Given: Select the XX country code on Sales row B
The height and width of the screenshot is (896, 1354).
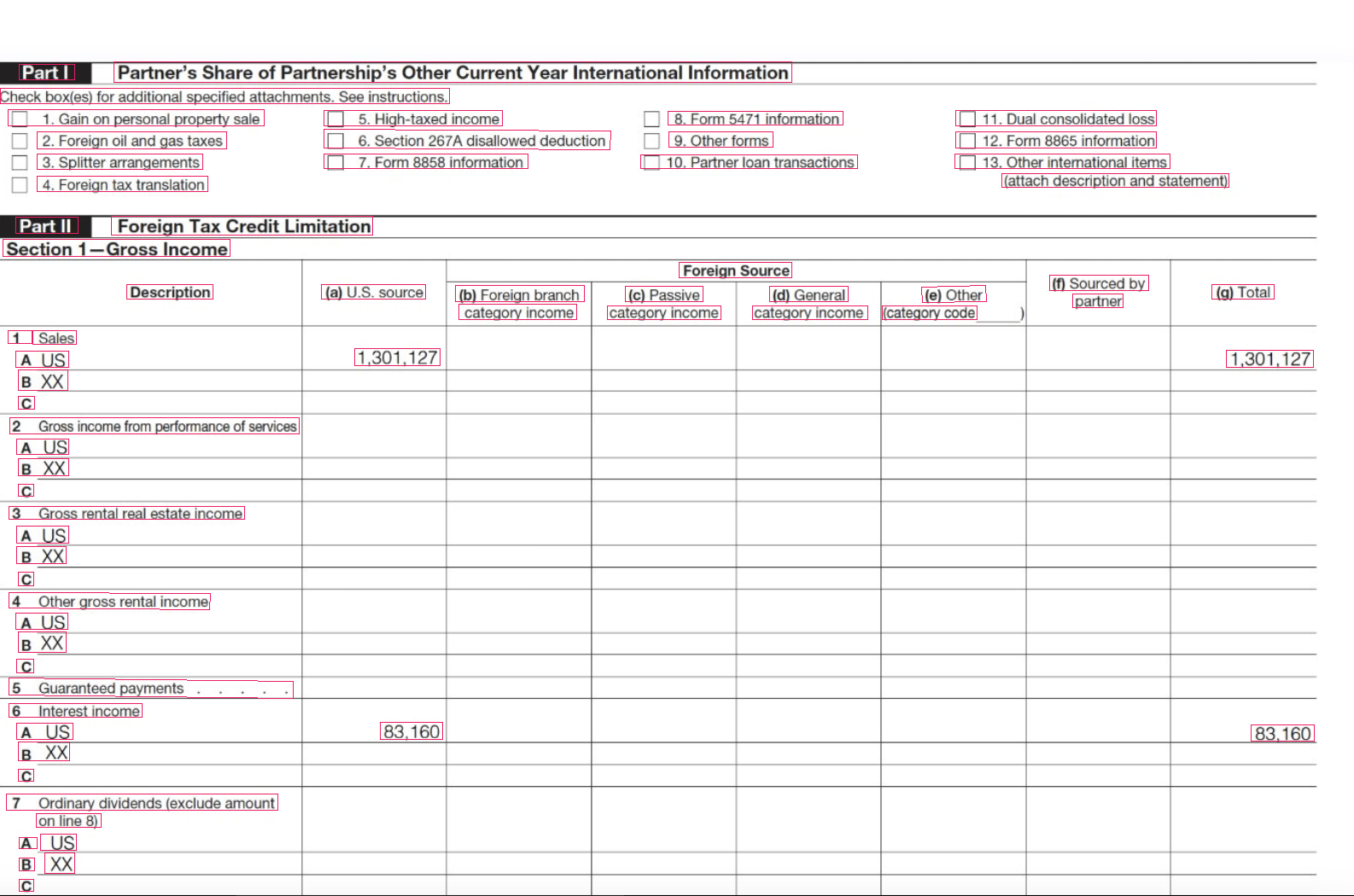Looking at the screenshot, I should 53,381.
